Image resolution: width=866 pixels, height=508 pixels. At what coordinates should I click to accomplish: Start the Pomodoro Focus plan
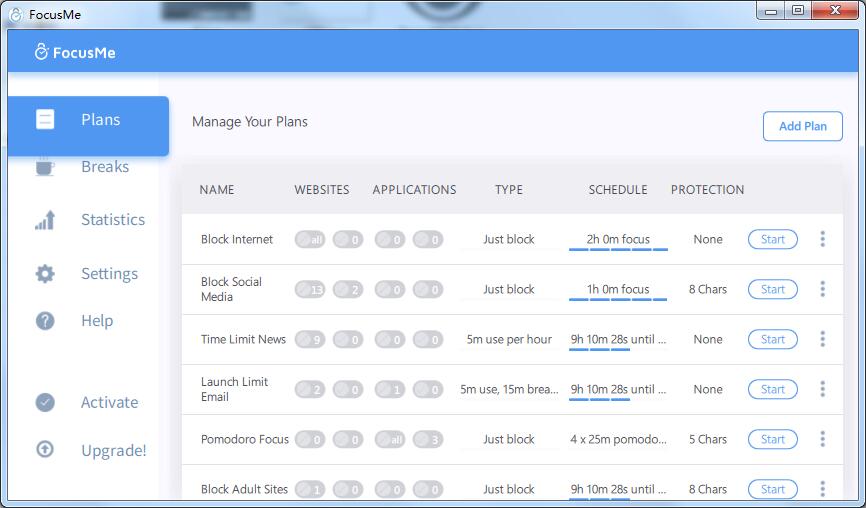click(773, 440)
